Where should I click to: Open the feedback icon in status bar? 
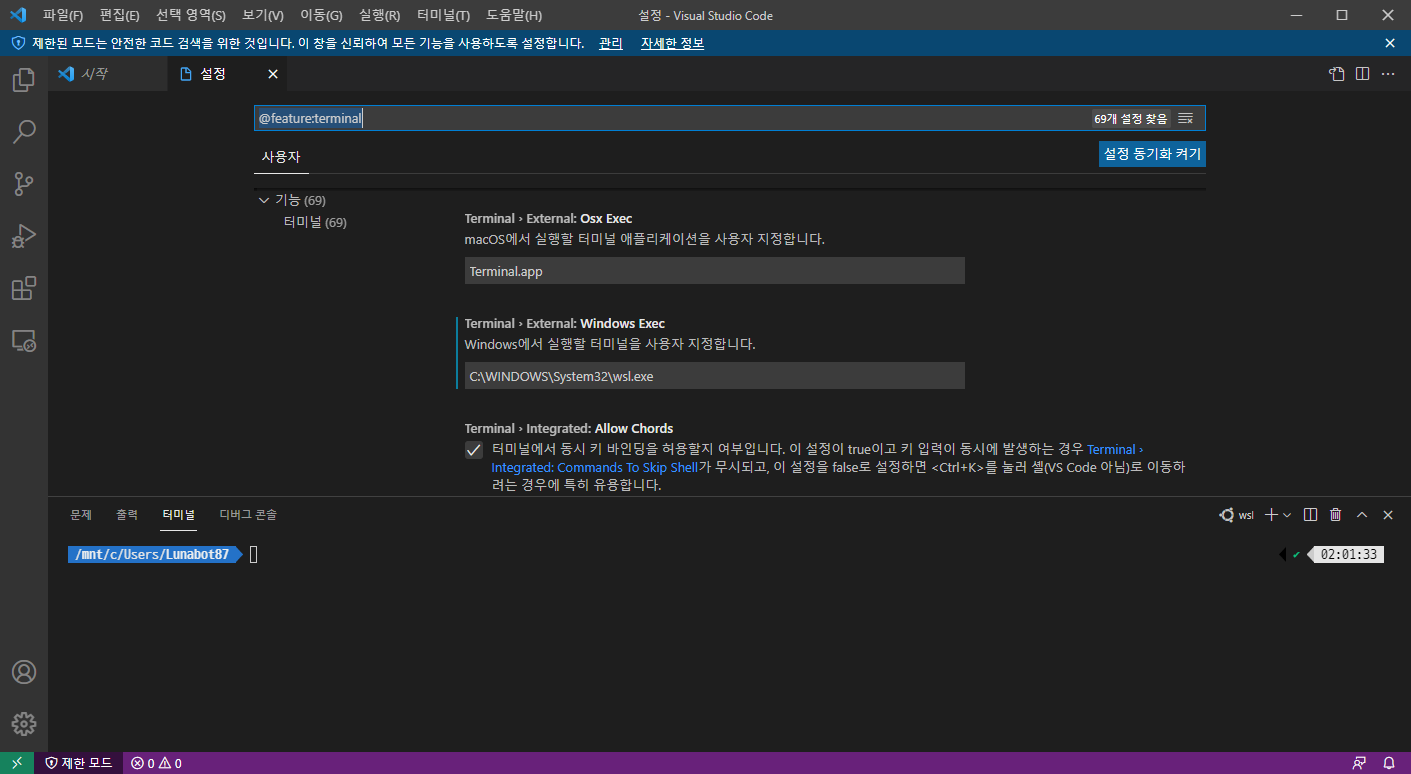tap(1359, 763)
